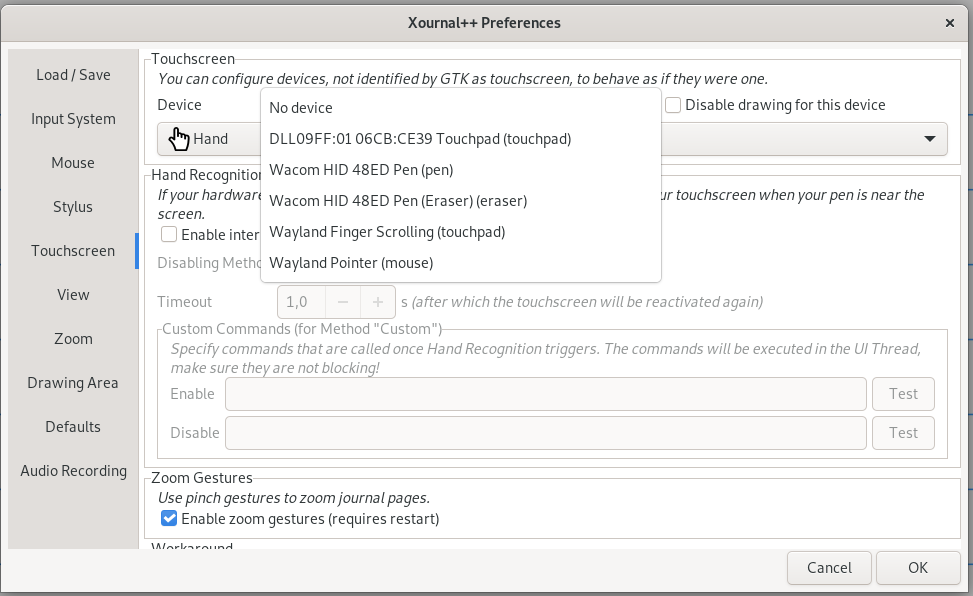Select the Mouse category in the sidebar
Screen dimensions: 973x596
tap(73, 163)
